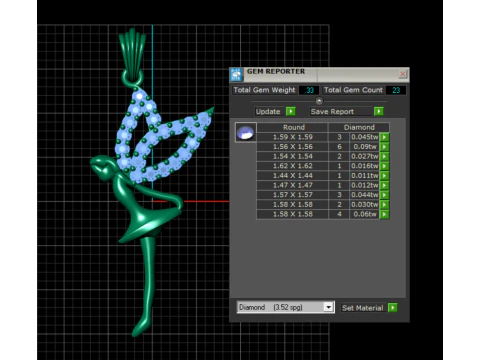Click the Total Gem Count label

353,90
